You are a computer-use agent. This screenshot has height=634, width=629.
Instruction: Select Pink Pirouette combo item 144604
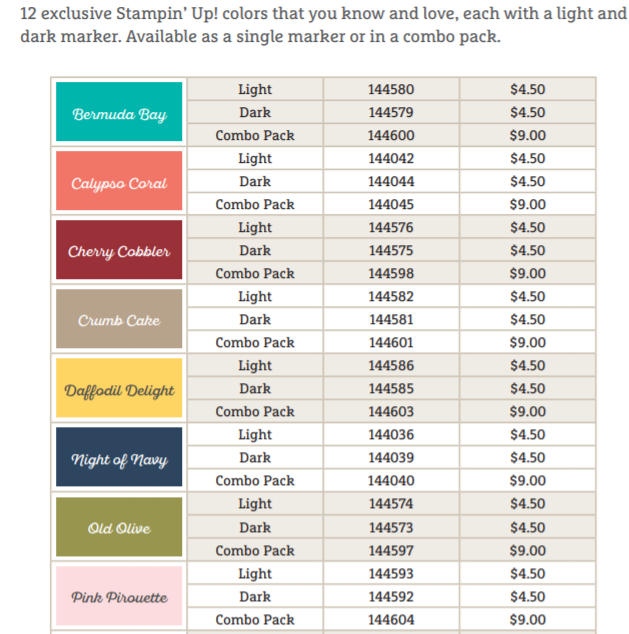pyautogui.click(x=390, y=620)
